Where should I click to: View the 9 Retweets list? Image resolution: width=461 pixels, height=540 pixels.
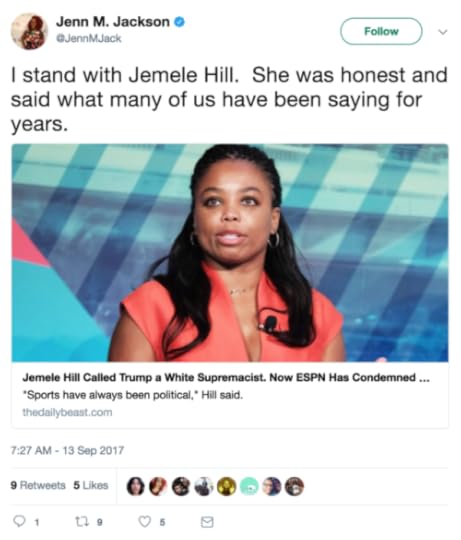pos(38,485)
